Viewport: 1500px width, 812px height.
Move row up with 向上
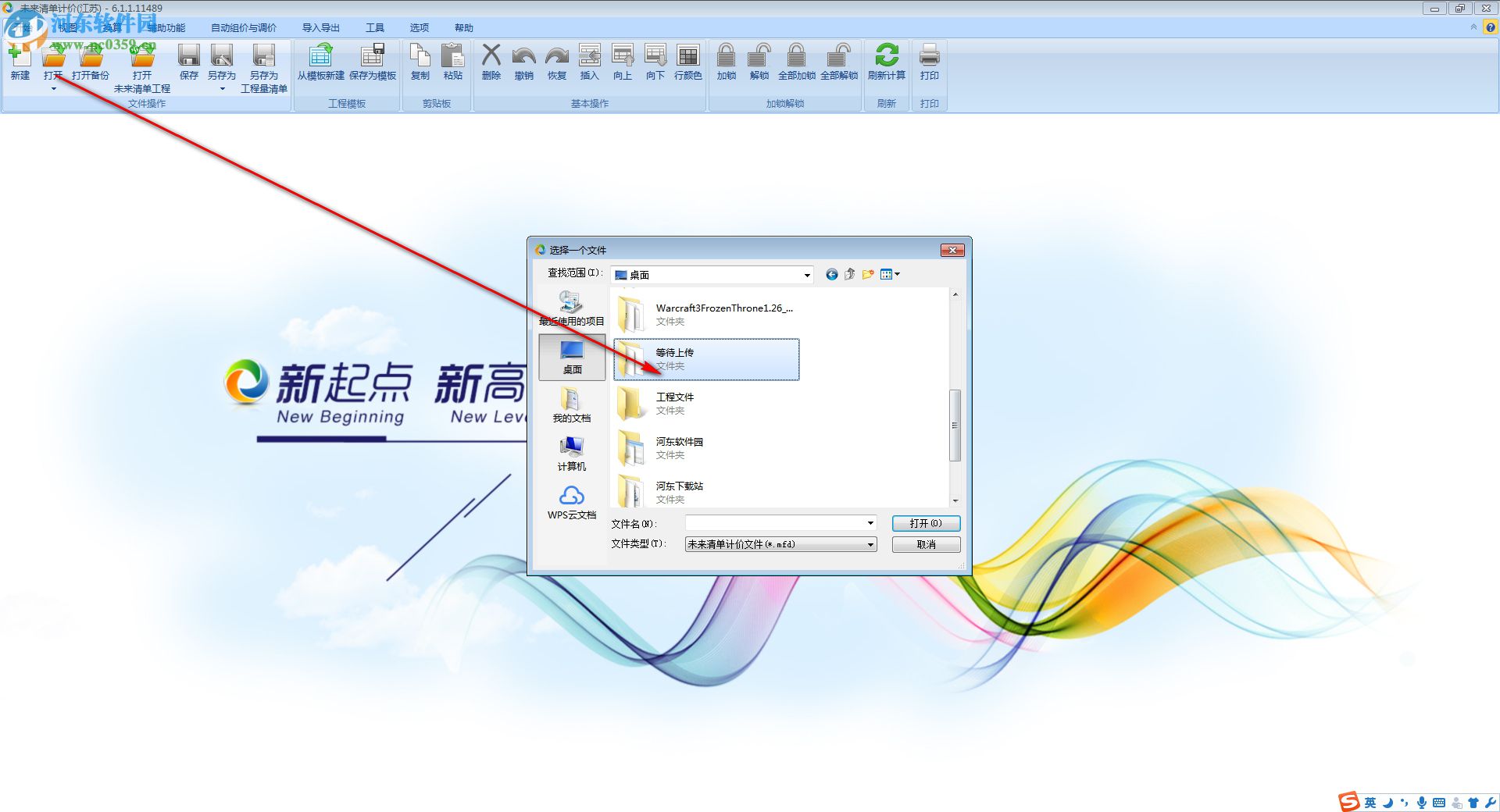(623, 62)
